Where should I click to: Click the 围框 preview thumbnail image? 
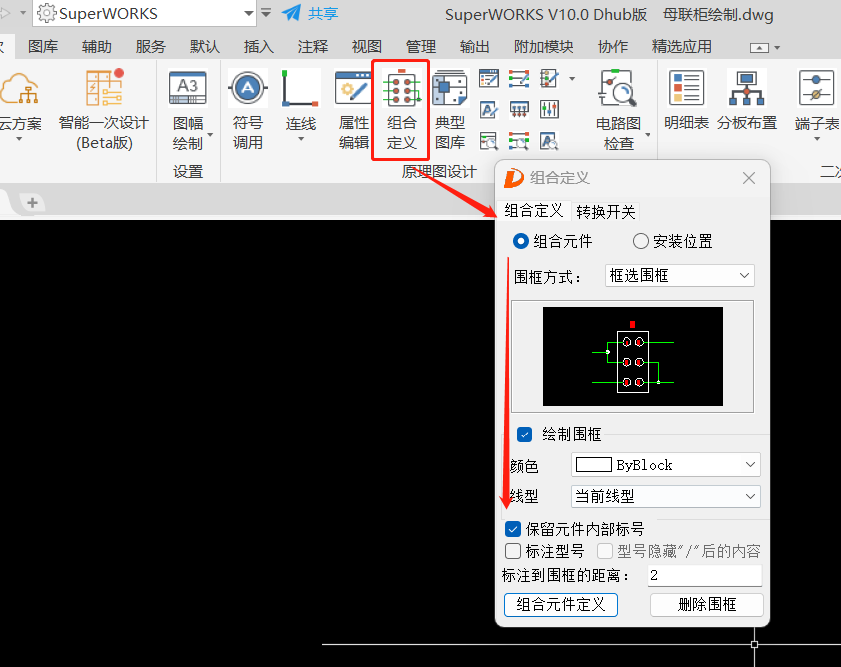633,357
